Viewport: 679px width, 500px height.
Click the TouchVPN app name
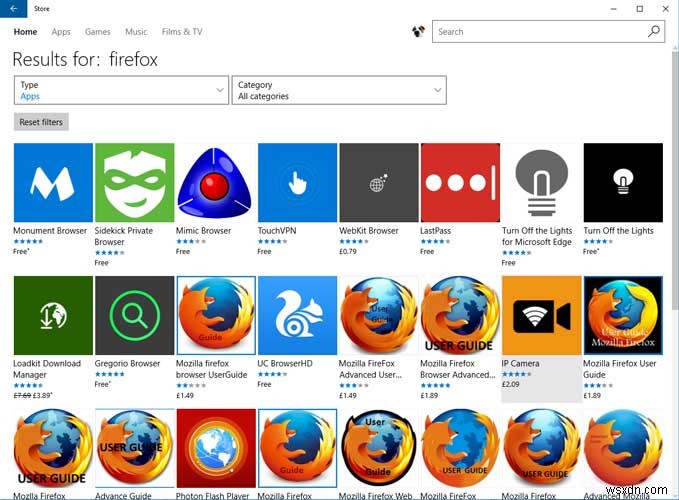pos(277,231)
